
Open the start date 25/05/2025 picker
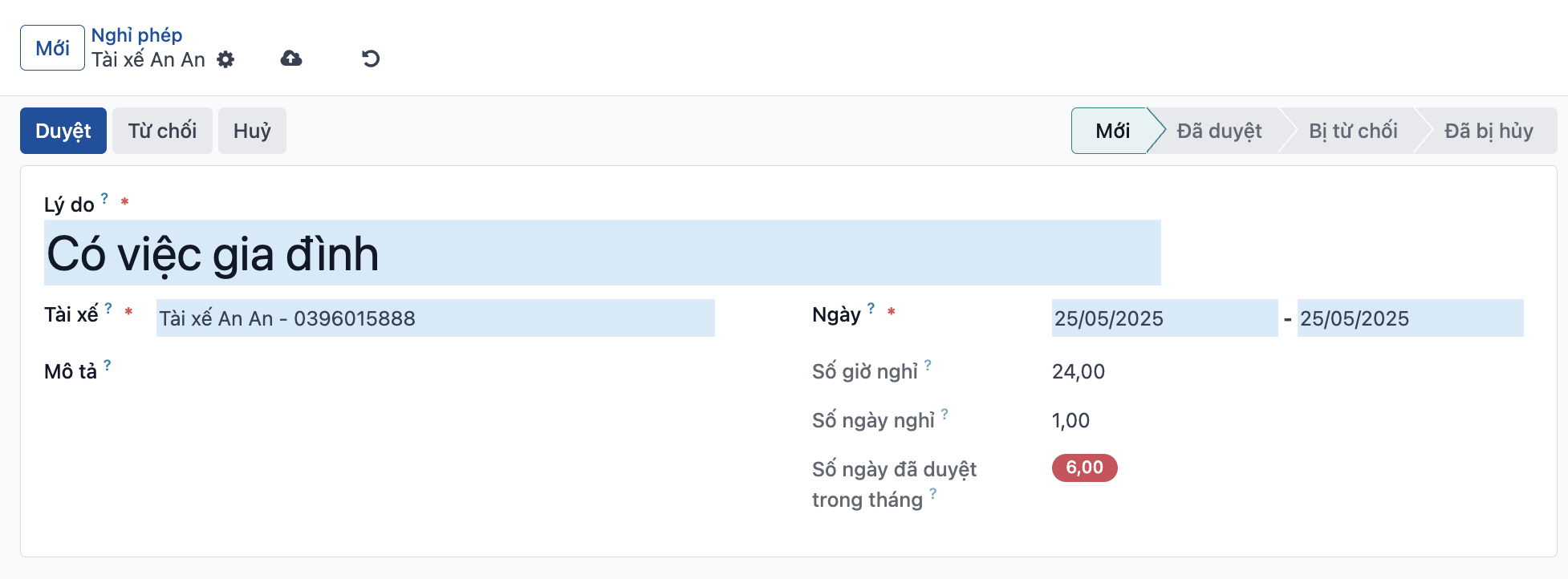click(x=1164, y=318)
